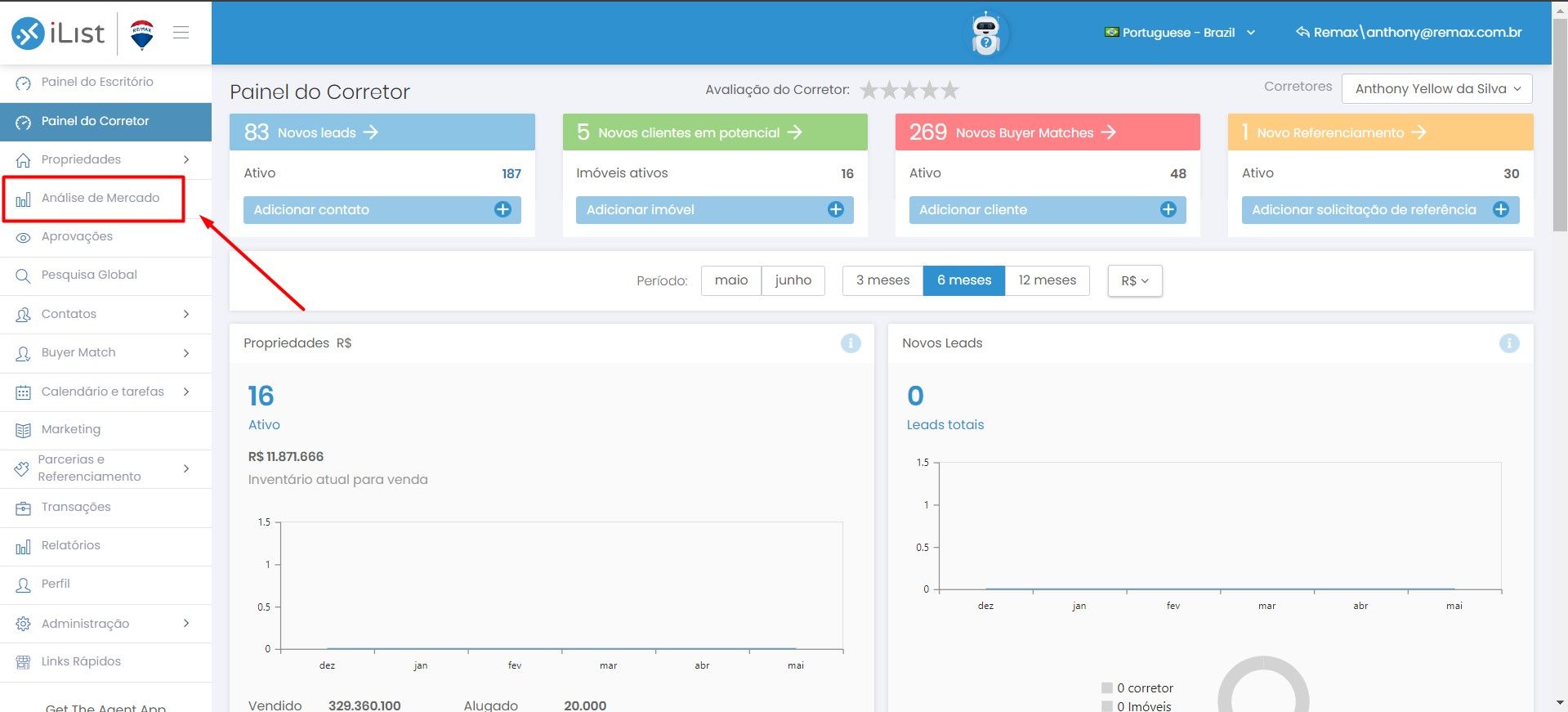Click the Contatos people icon

[24, 315]
